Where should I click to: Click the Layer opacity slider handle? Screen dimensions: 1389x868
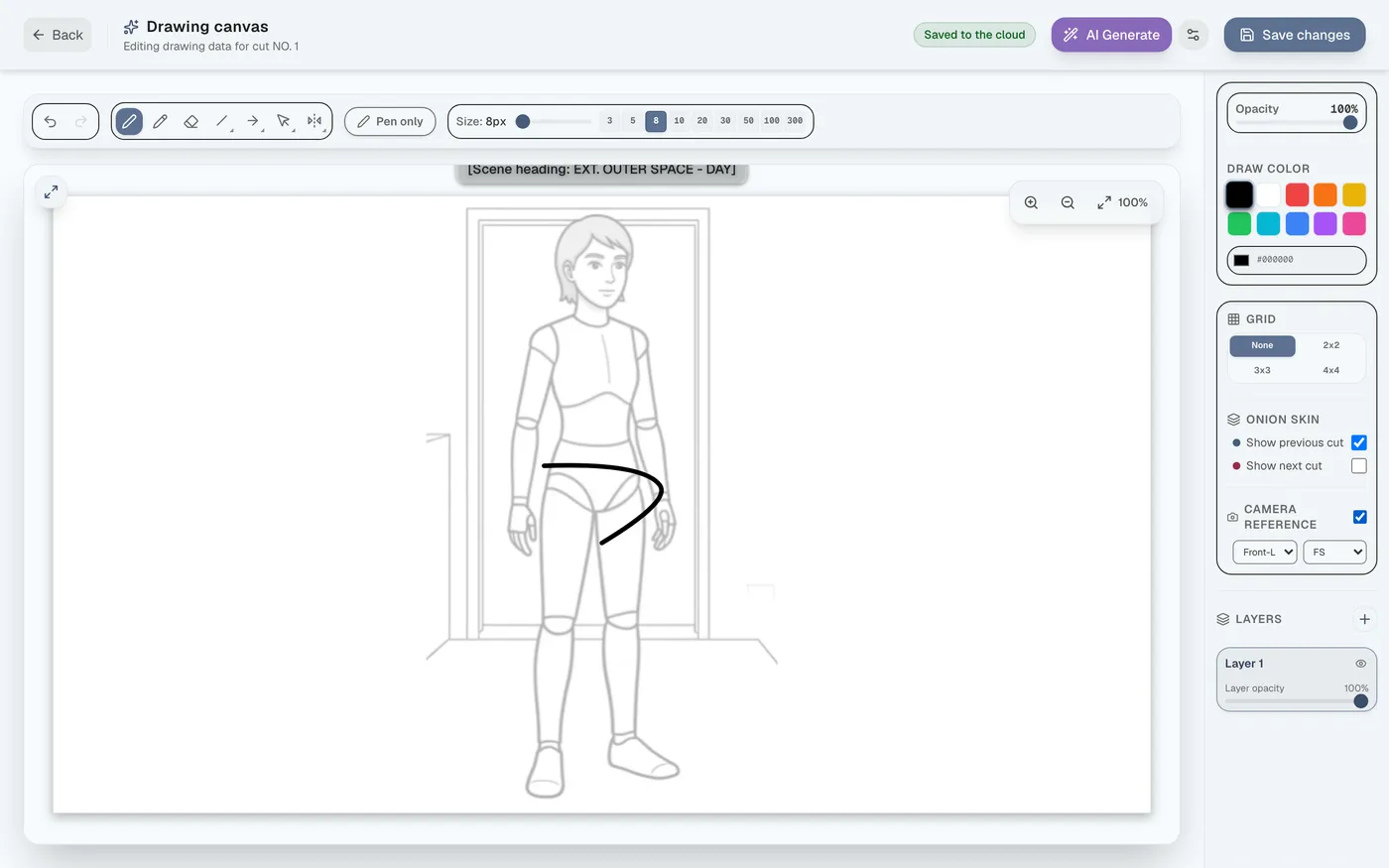click(x=1361, y=701)
